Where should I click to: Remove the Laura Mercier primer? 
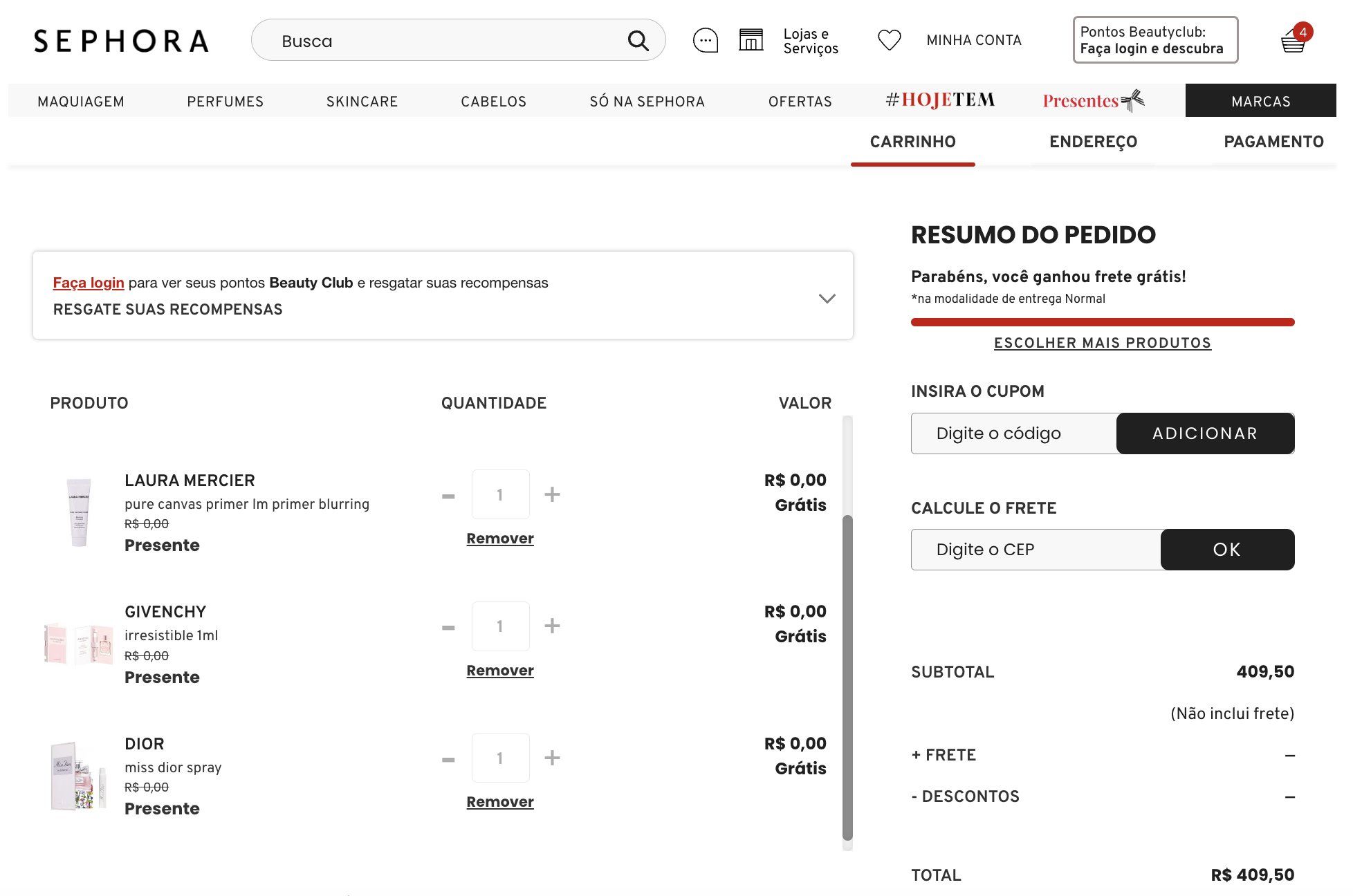coord(500,539)
